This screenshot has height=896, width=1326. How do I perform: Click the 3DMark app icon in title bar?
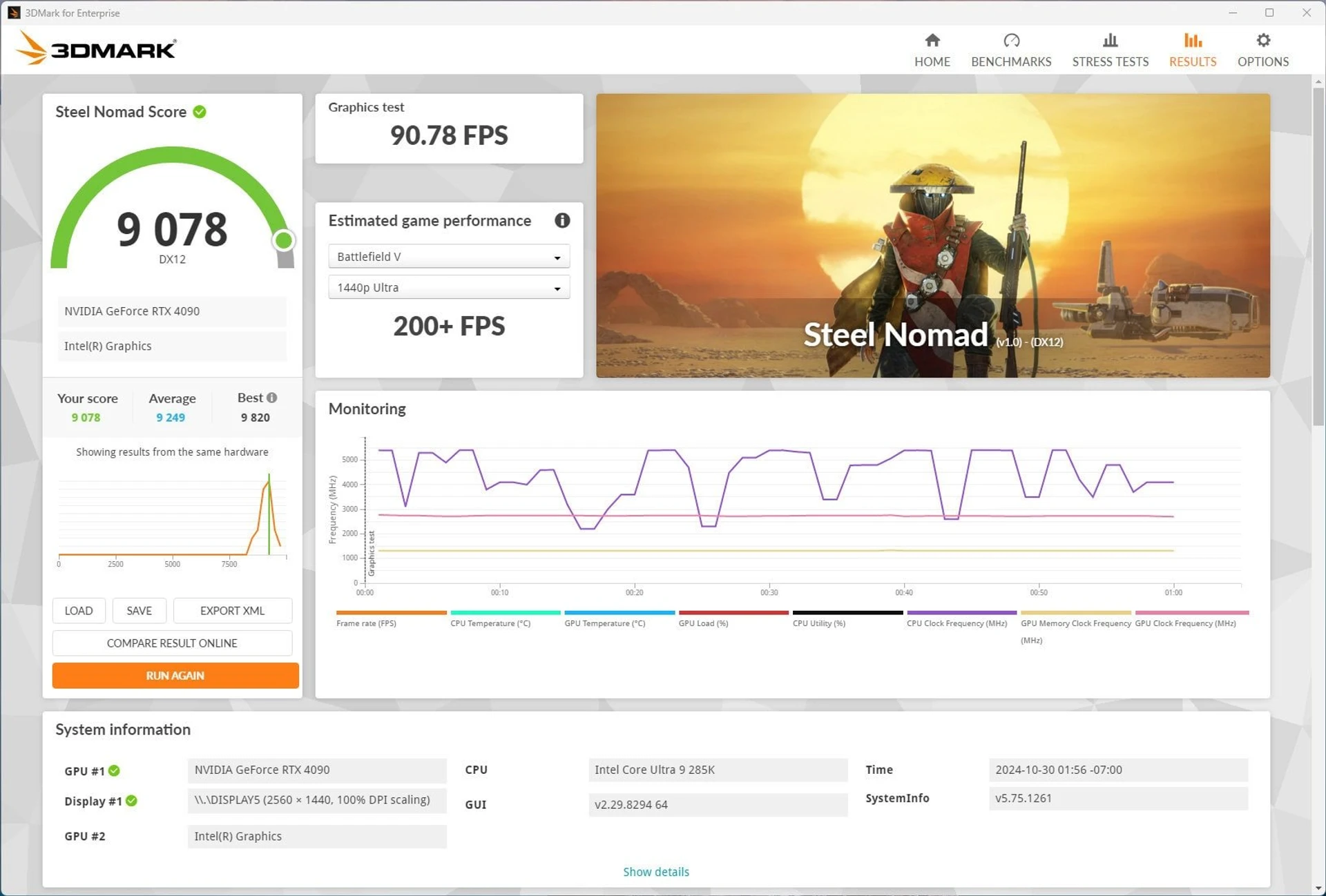[14, 12]
